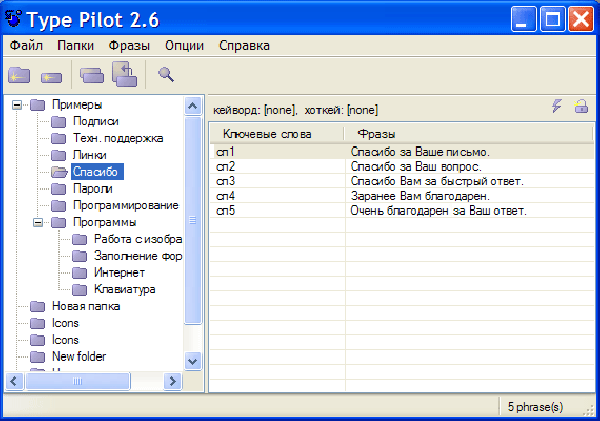
Task: Click the vertical scrollbar thumb in tree
Action: [x=192, y=220]
